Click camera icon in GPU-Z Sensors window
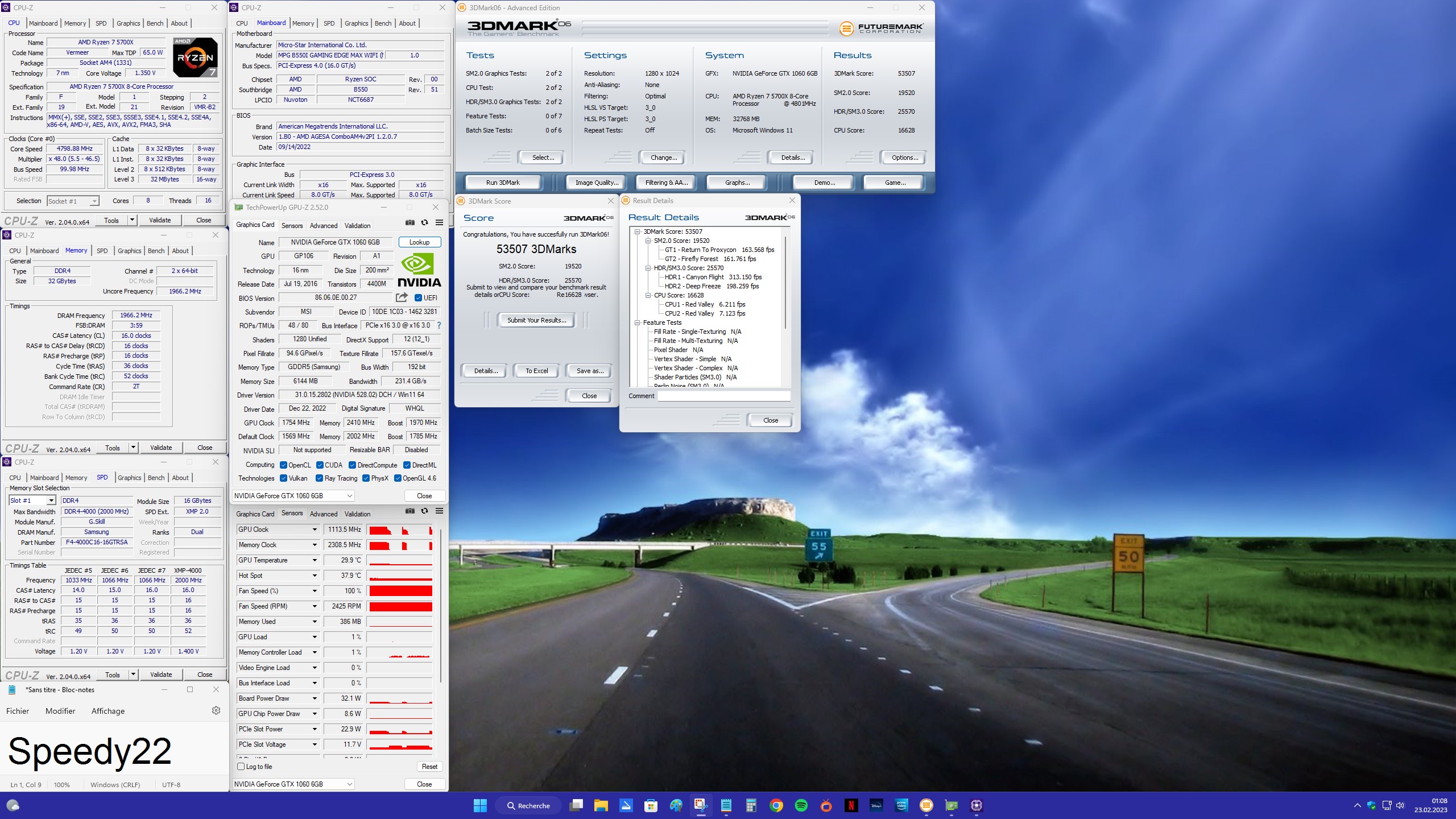Screen dimensions: 1456x819 tap(409, 511)
